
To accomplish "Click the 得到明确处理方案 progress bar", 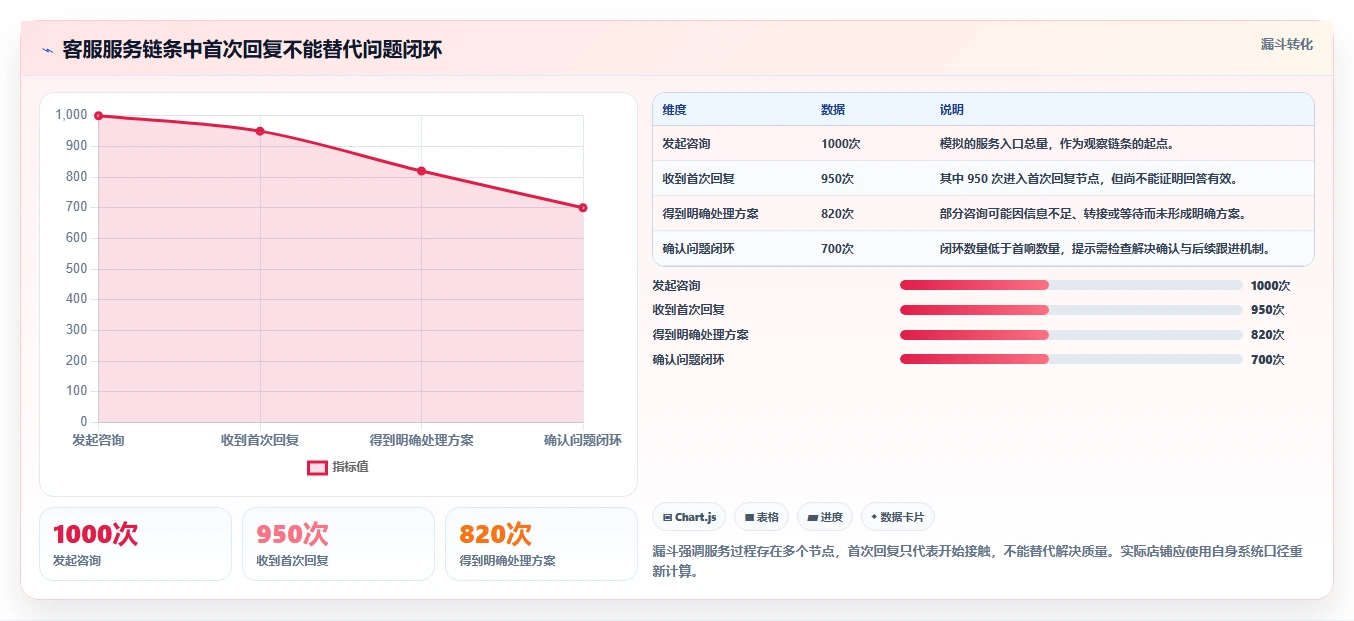I will 1071,335.
